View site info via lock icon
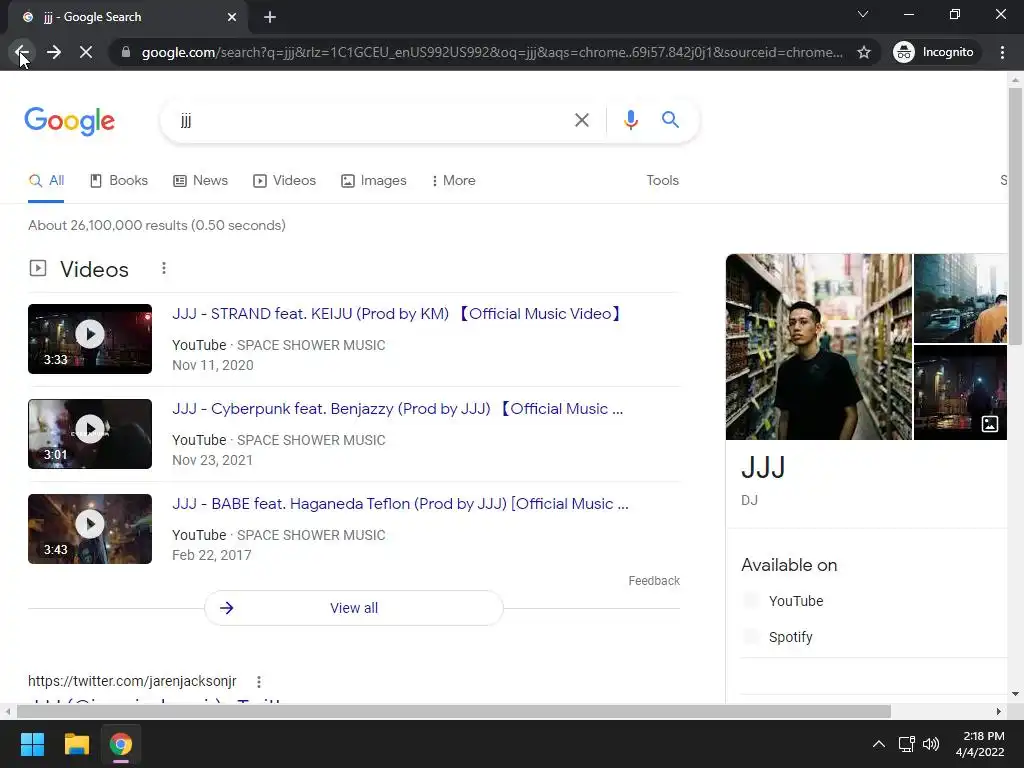Image resolution: width=1024 pixels, height=768 pixels. pyautogui.click(x=126, y=52)
